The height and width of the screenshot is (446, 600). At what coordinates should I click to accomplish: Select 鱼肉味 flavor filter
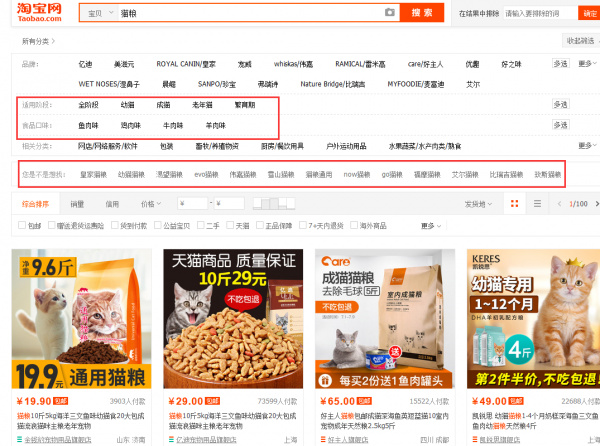coord(88,125)
